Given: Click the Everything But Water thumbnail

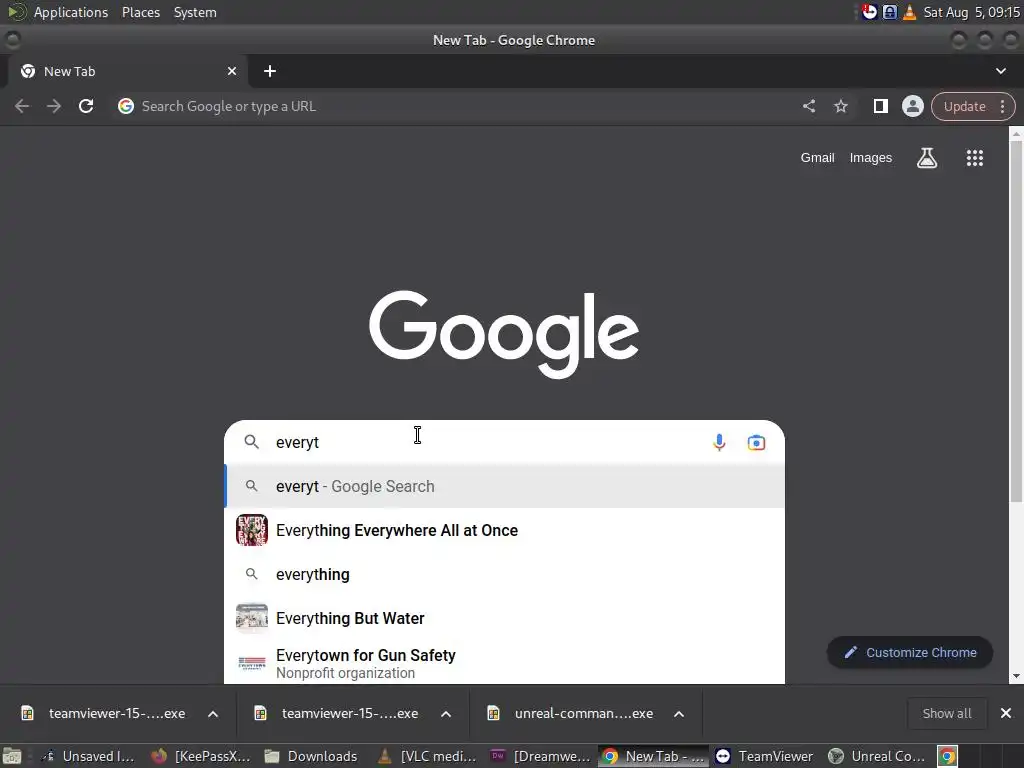Looking at the screenshot, I should [x=251, y=618].
